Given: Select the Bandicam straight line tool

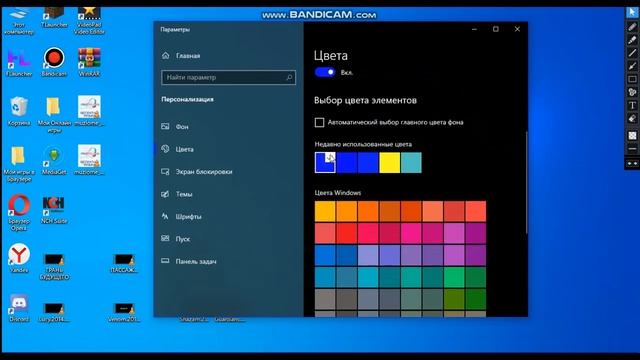Looking at the screenshot, I should (x=632, y=53).
